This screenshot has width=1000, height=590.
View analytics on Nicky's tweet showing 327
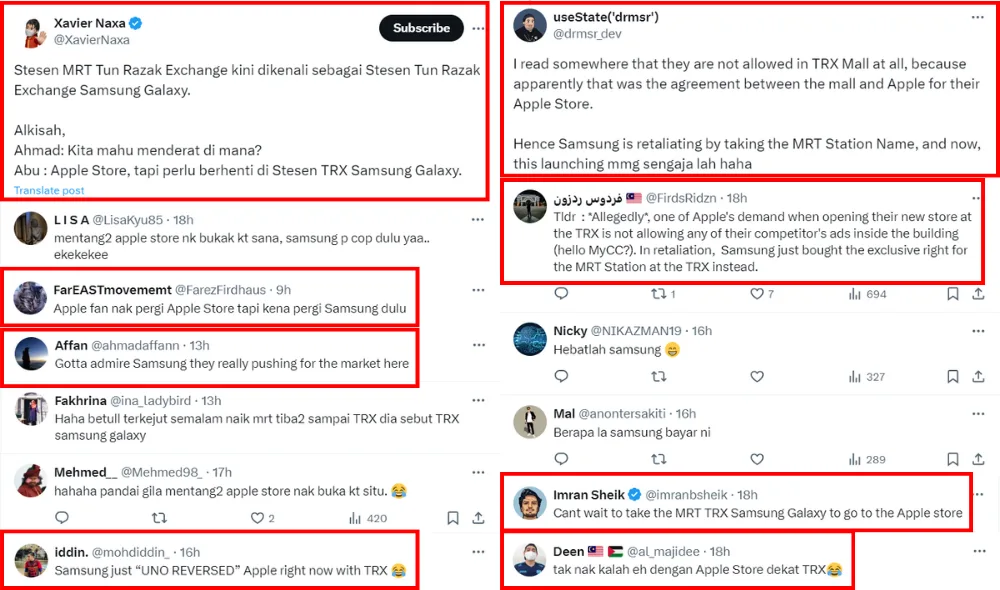[x=855, y=377]
